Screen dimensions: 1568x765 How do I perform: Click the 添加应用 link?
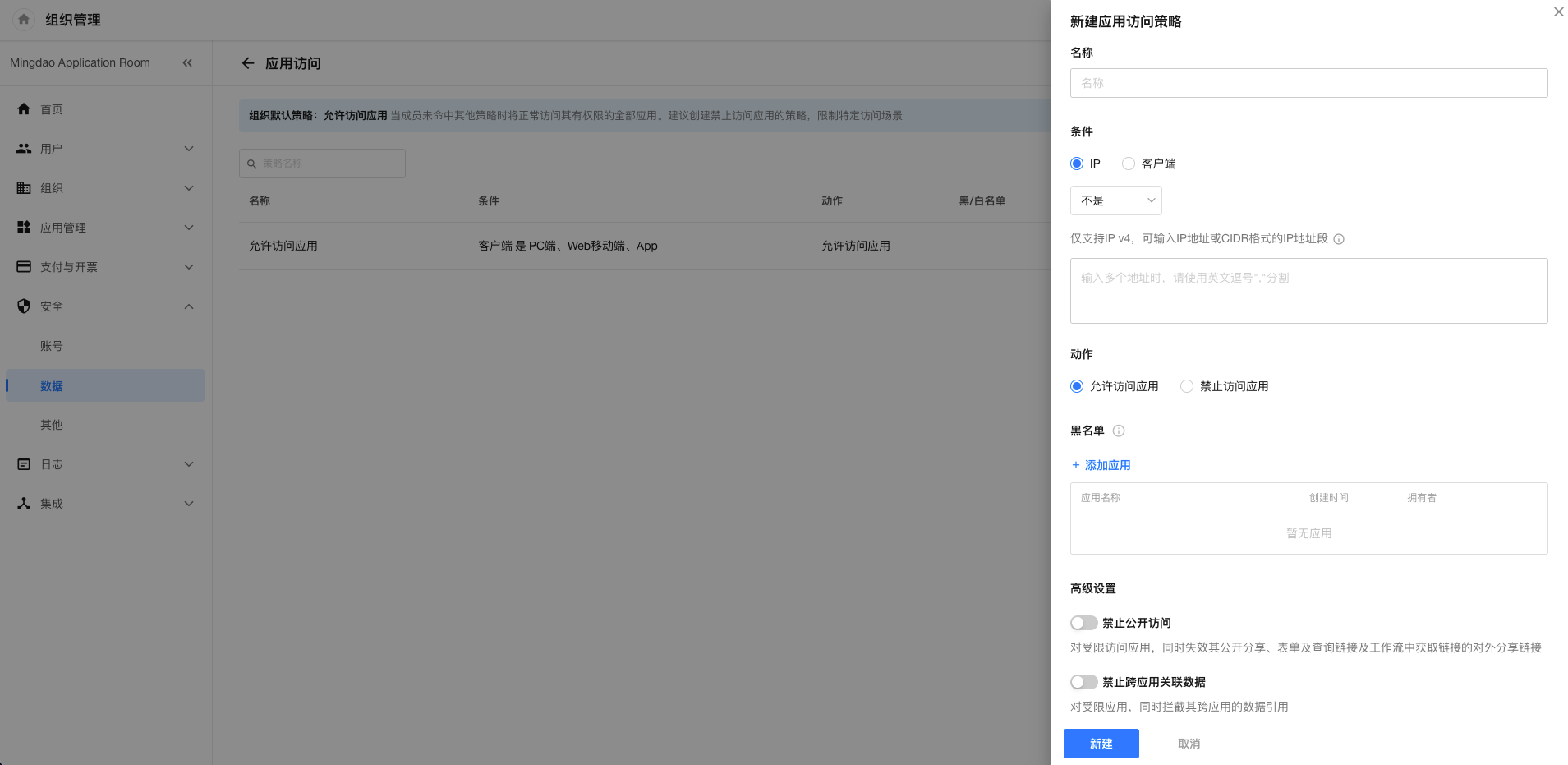pyautogui.click(x=1101, y=465)
